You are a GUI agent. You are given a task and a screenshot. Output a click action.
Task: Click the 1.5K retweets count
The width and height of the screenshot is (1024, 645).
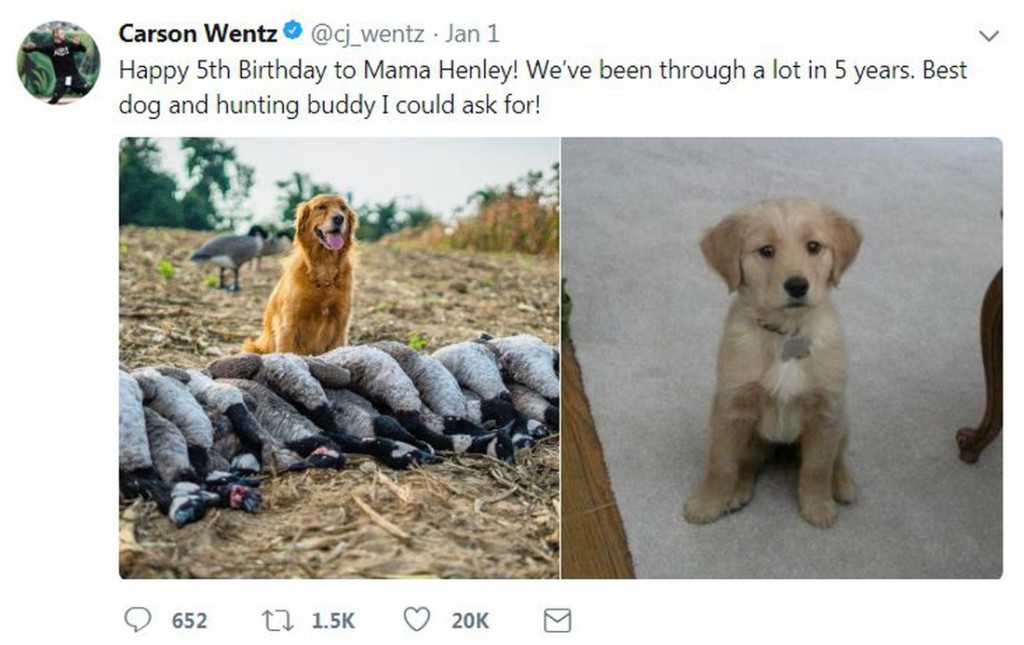(x=333, y=620)
